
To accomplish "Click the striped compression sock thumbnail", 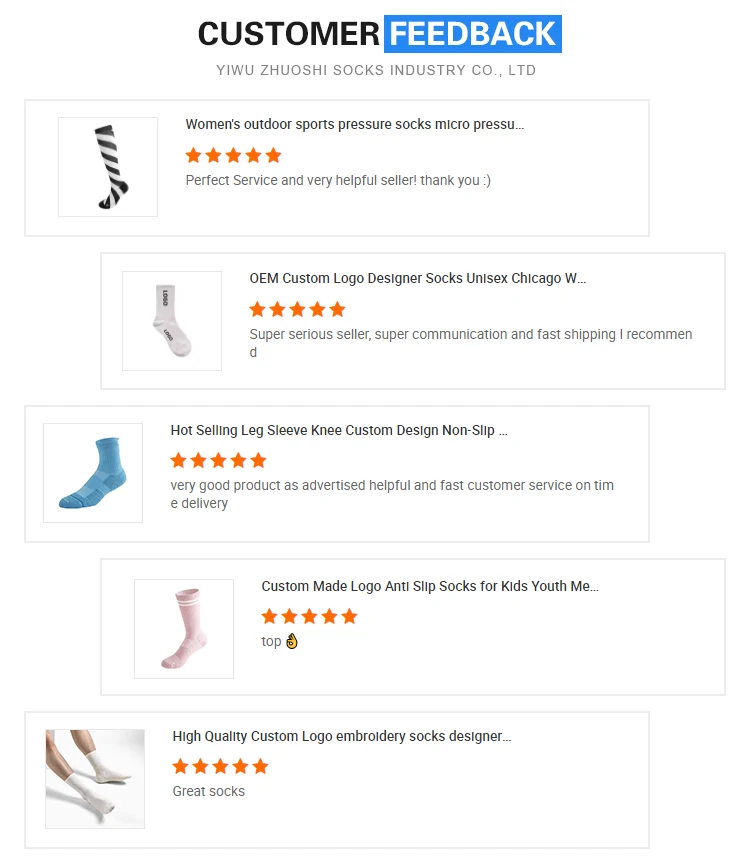I will 108,166.
